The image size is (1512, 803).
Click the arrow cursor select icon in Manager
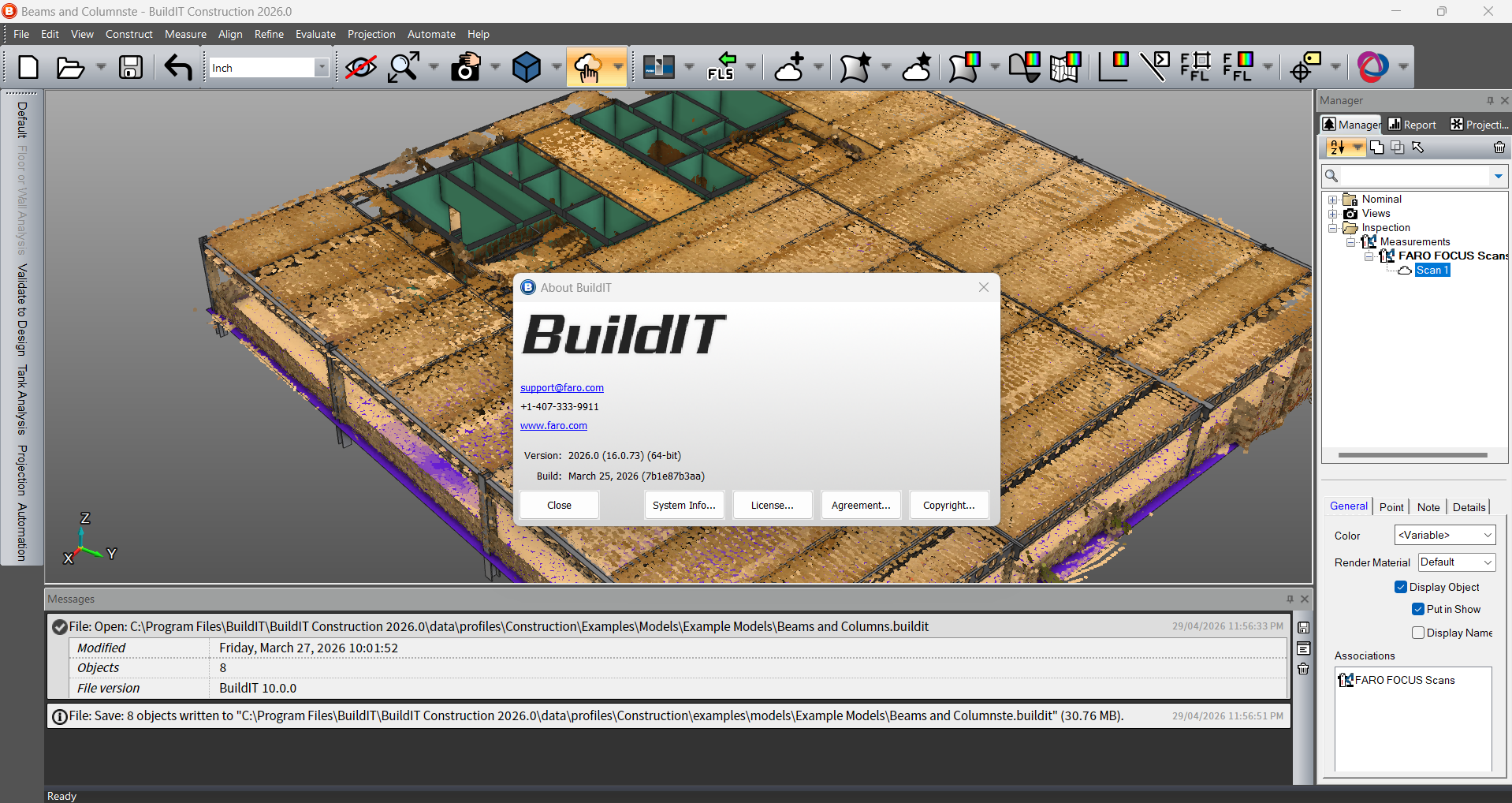pos(1418,148)
